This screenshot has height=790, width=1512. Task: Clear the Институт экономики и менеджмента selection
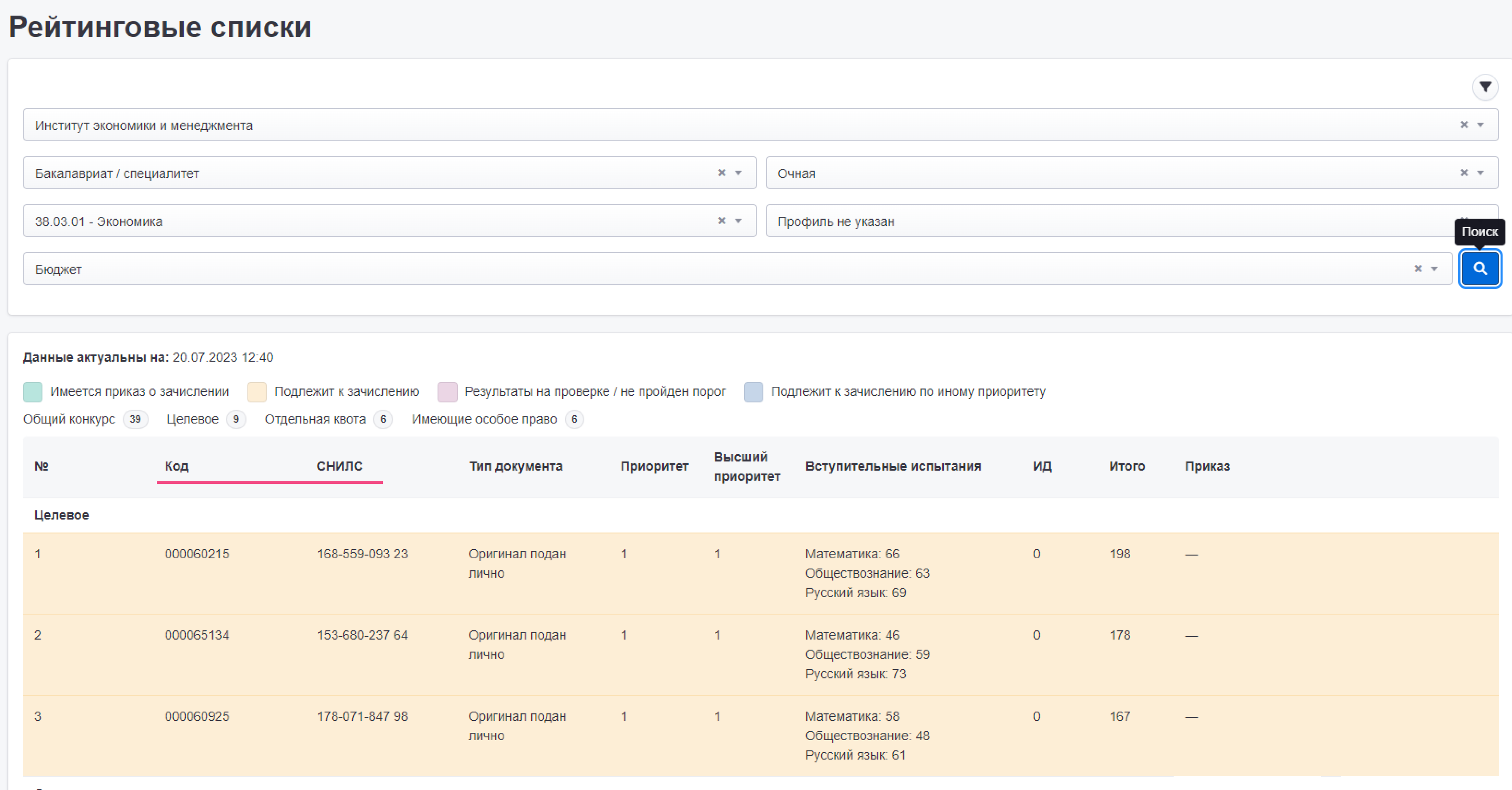[x=1464, y=124]
